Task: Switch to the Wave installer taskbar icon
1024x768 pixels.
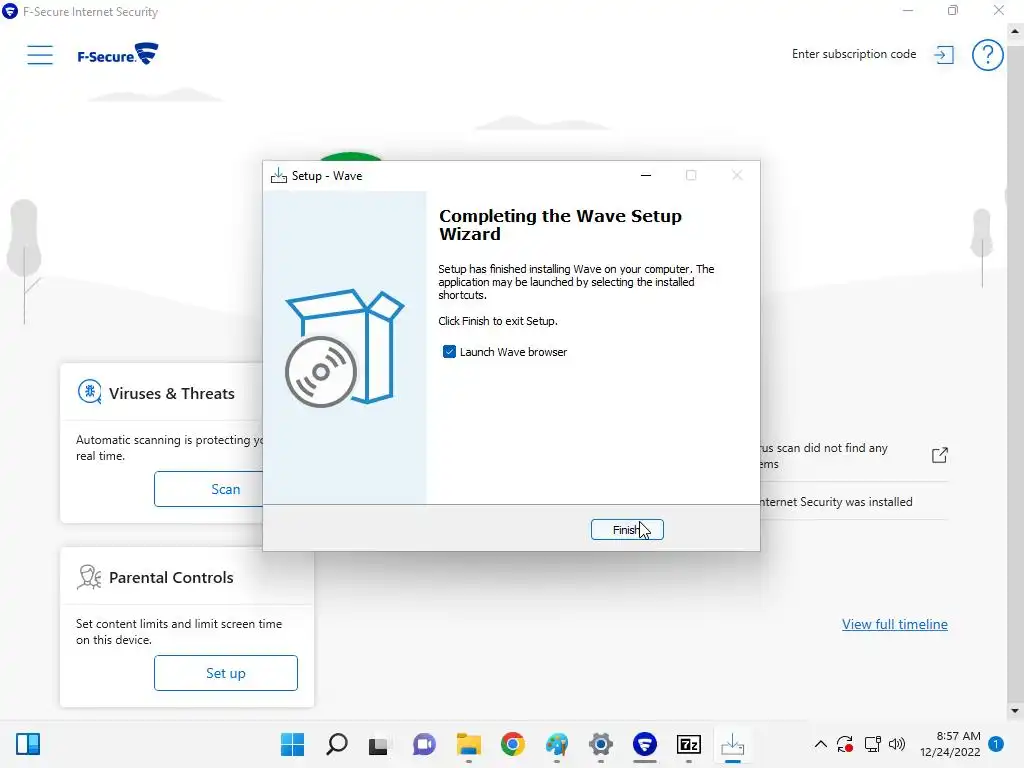Action: coord(733,744)
